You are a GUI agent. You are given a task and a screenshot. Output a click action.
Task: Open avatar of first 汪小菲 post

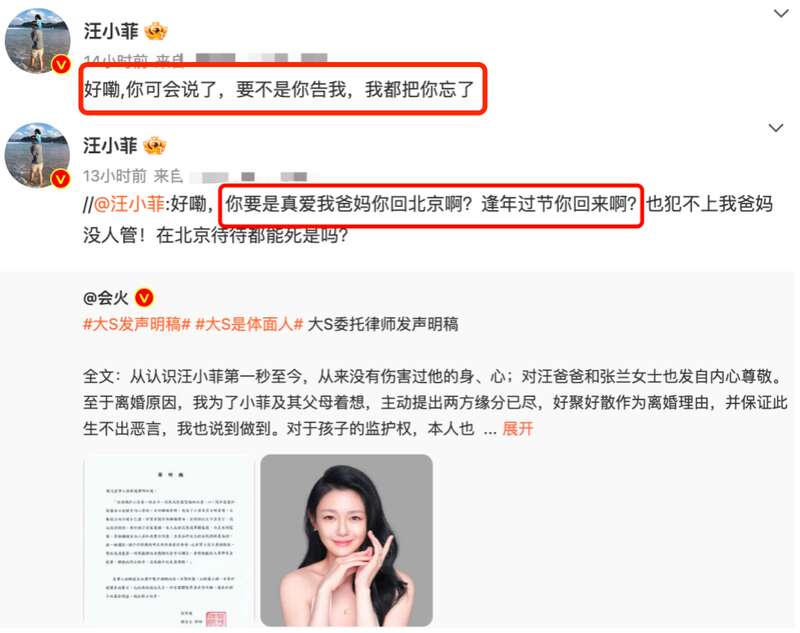37,40
